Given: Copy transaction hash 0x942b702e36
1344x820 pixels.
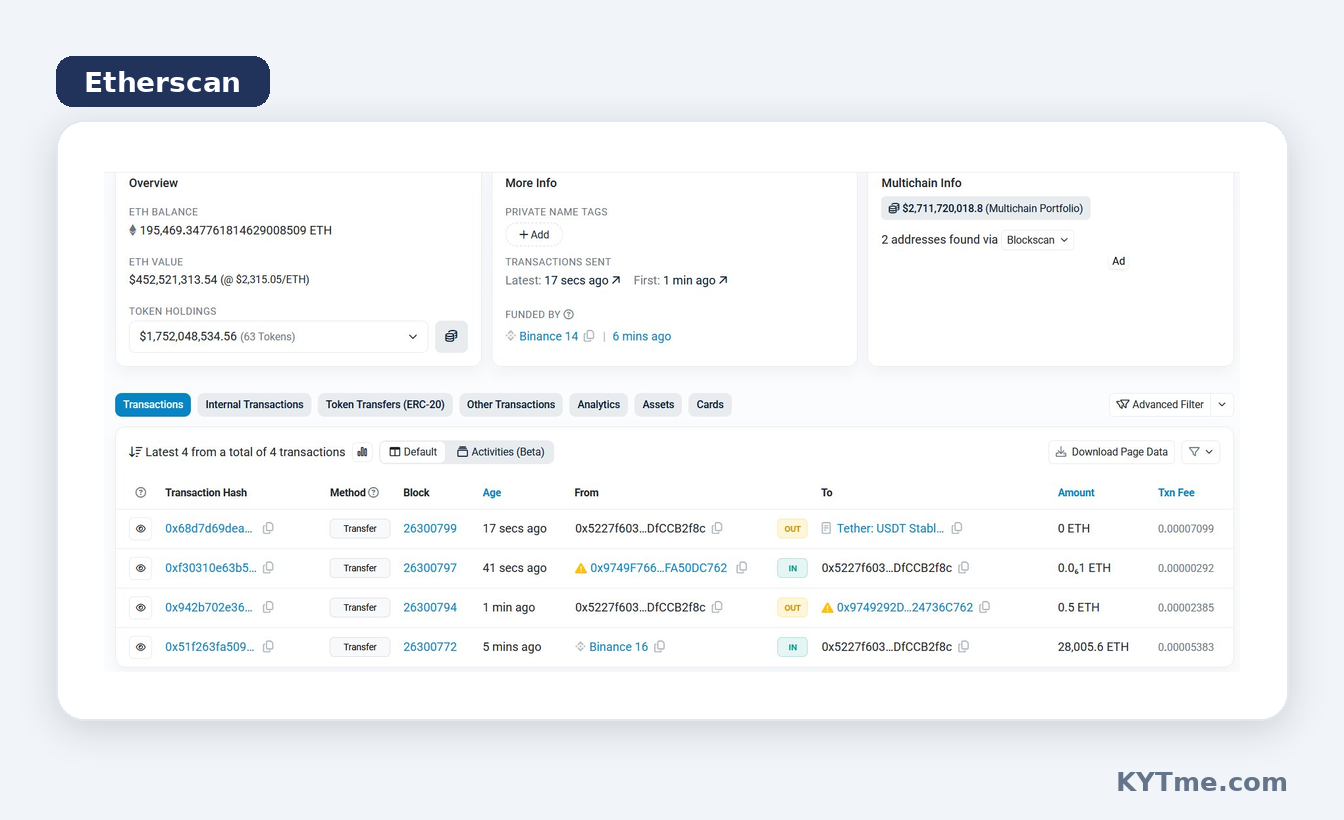Looking at the screenshot, I should pyautogui.click(x=268, y=607).
